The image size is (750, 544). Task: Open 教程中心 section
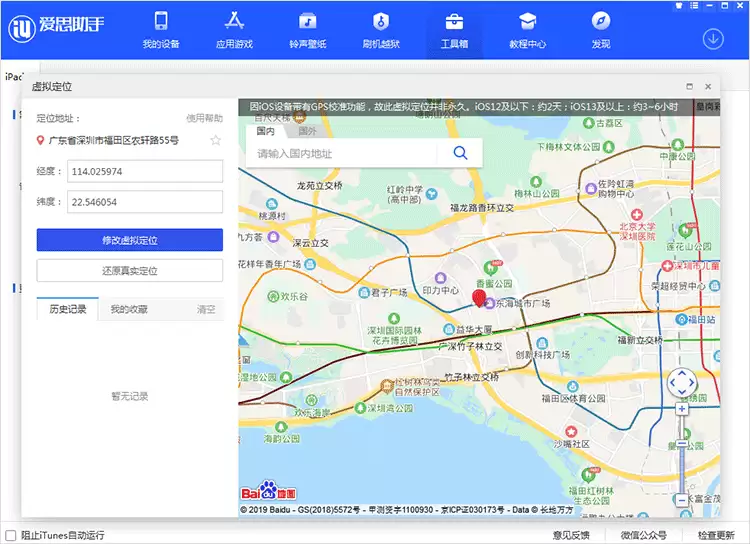(x=527, y=30)
